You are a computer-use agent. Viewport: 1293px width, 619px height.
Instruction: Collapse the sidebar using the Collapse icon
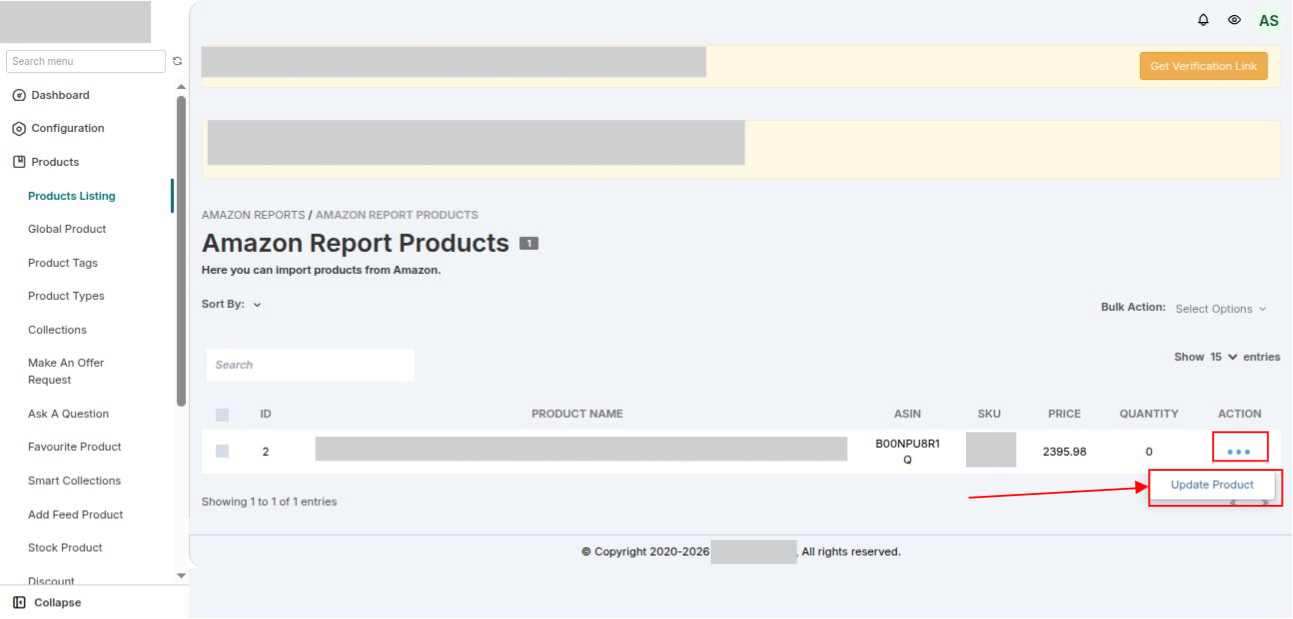19,603
